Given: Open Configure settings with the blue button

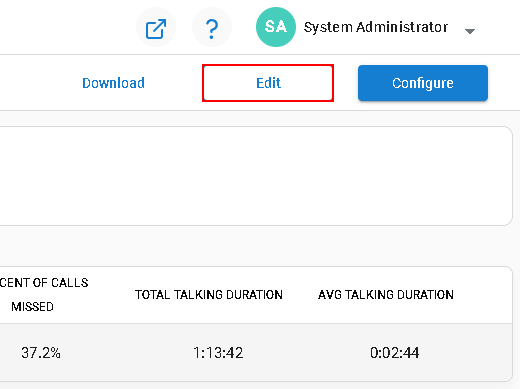Looking at the screenshot, I should pyautogui.click(x=423, y=83).
